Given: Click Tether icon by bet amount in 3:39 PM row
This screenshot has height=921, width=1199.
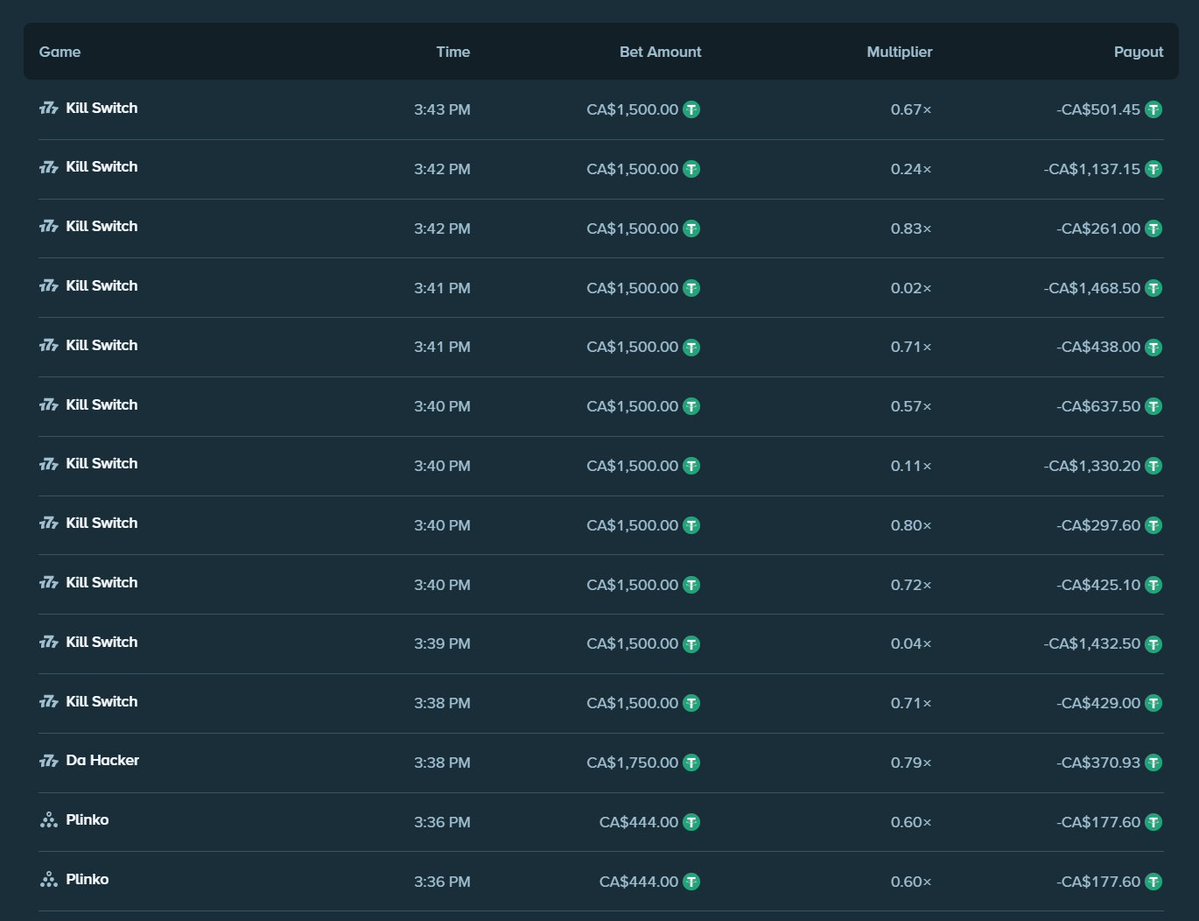Looking at the screenshot, I should point(691,644).
